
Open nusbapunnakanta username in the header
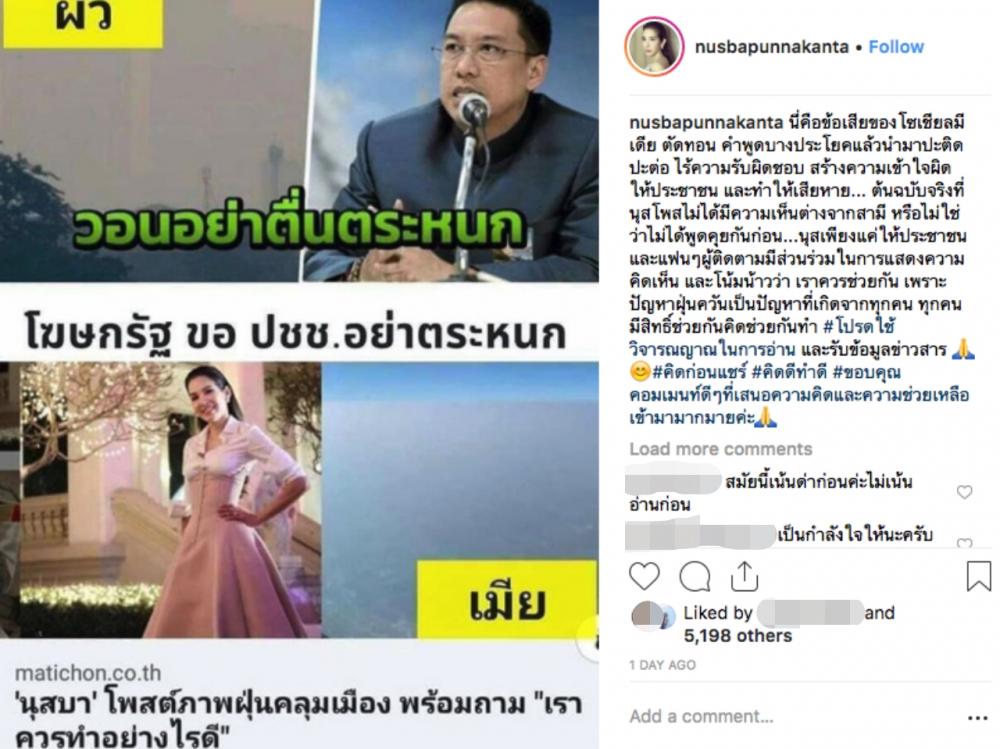pos(772,47)
